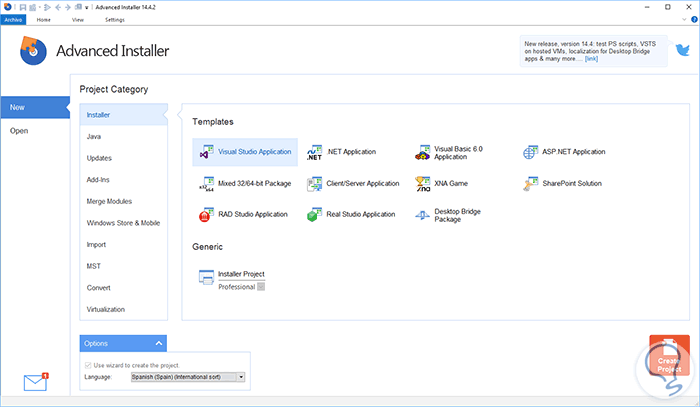Switch to the Home ribbon tab
700x407 pixels.
tap(43, 20)
